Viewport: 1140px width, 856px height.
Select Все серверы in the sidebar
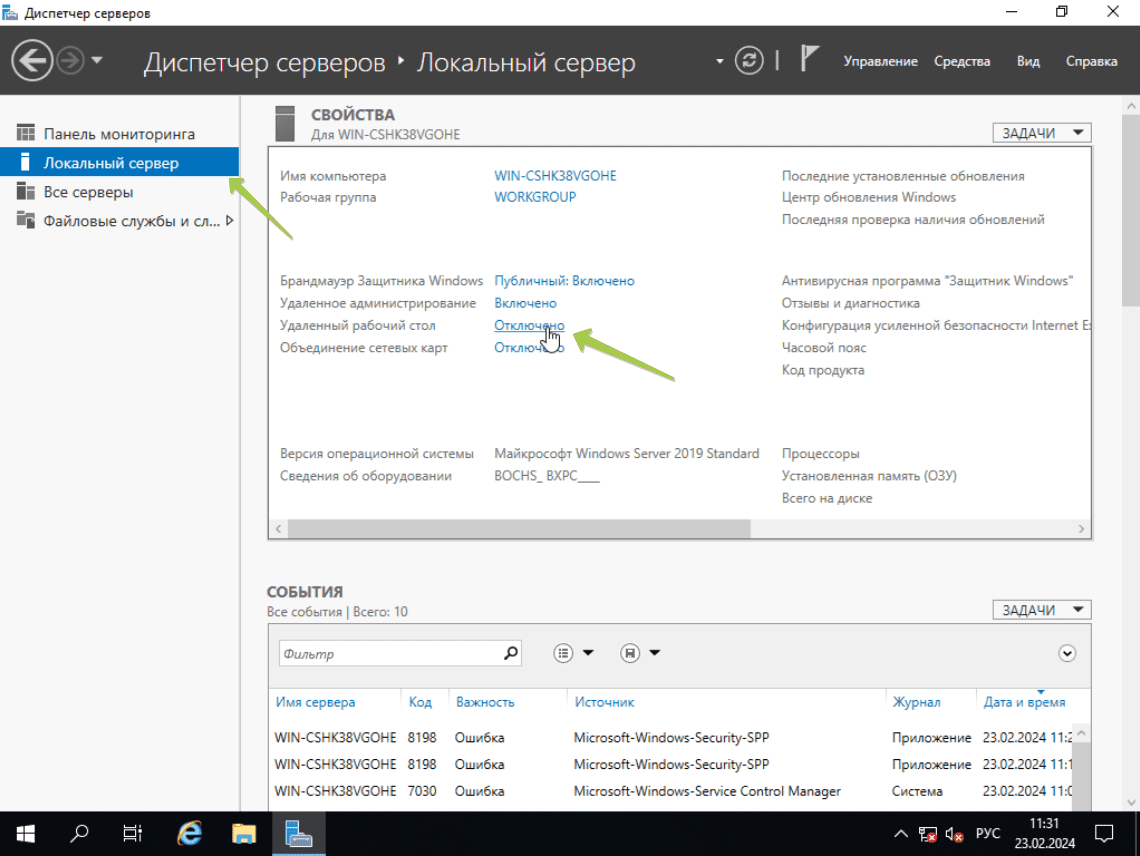click(x=119, y=192)
